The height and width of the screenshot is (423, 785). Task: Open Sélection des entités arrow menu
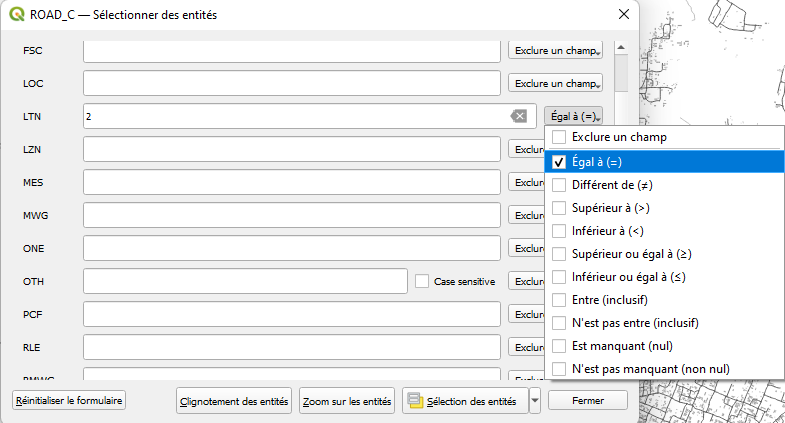click(535, 400)
